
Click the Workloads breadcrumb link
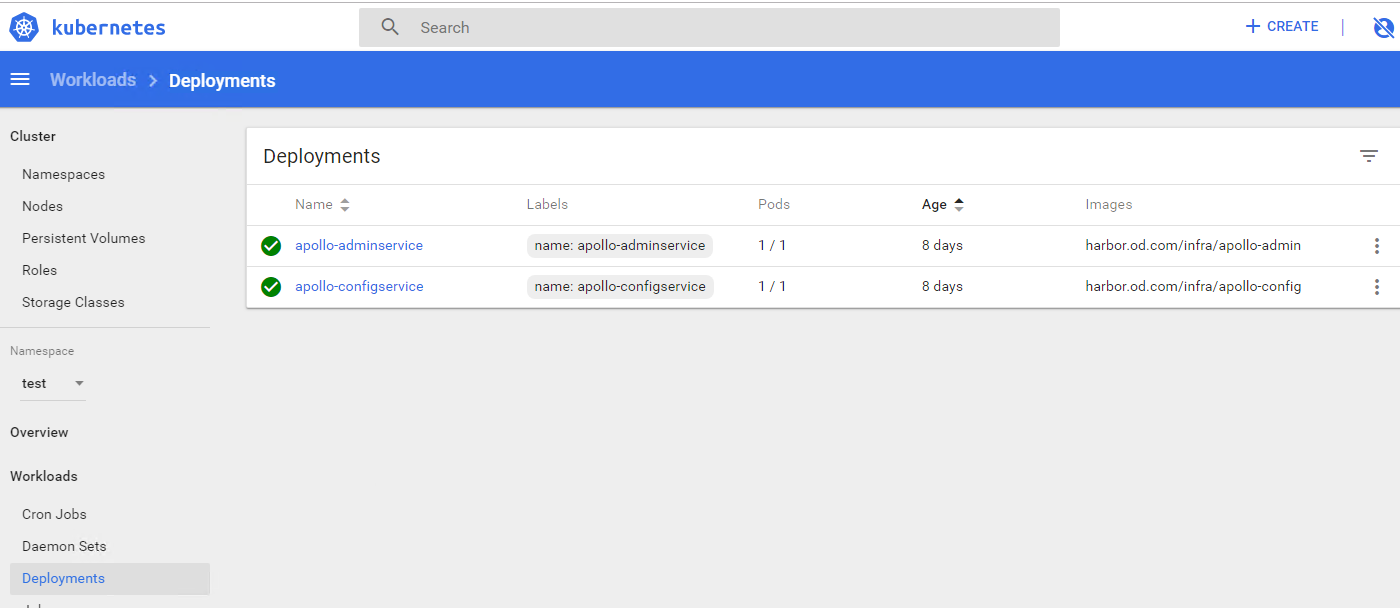pyautogui.click(x=93, y=80)
